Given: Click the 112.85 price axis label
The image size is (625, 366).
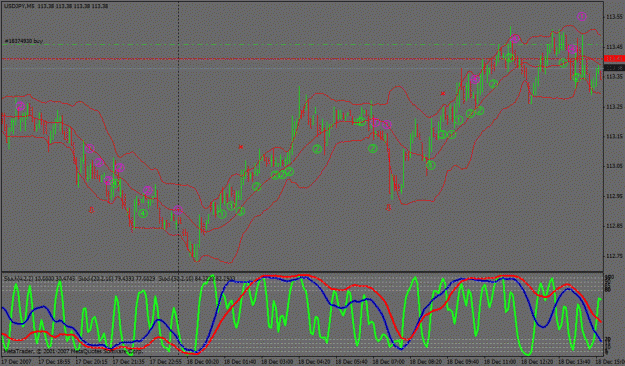Looking at the screenshot, I should (614, 226).
